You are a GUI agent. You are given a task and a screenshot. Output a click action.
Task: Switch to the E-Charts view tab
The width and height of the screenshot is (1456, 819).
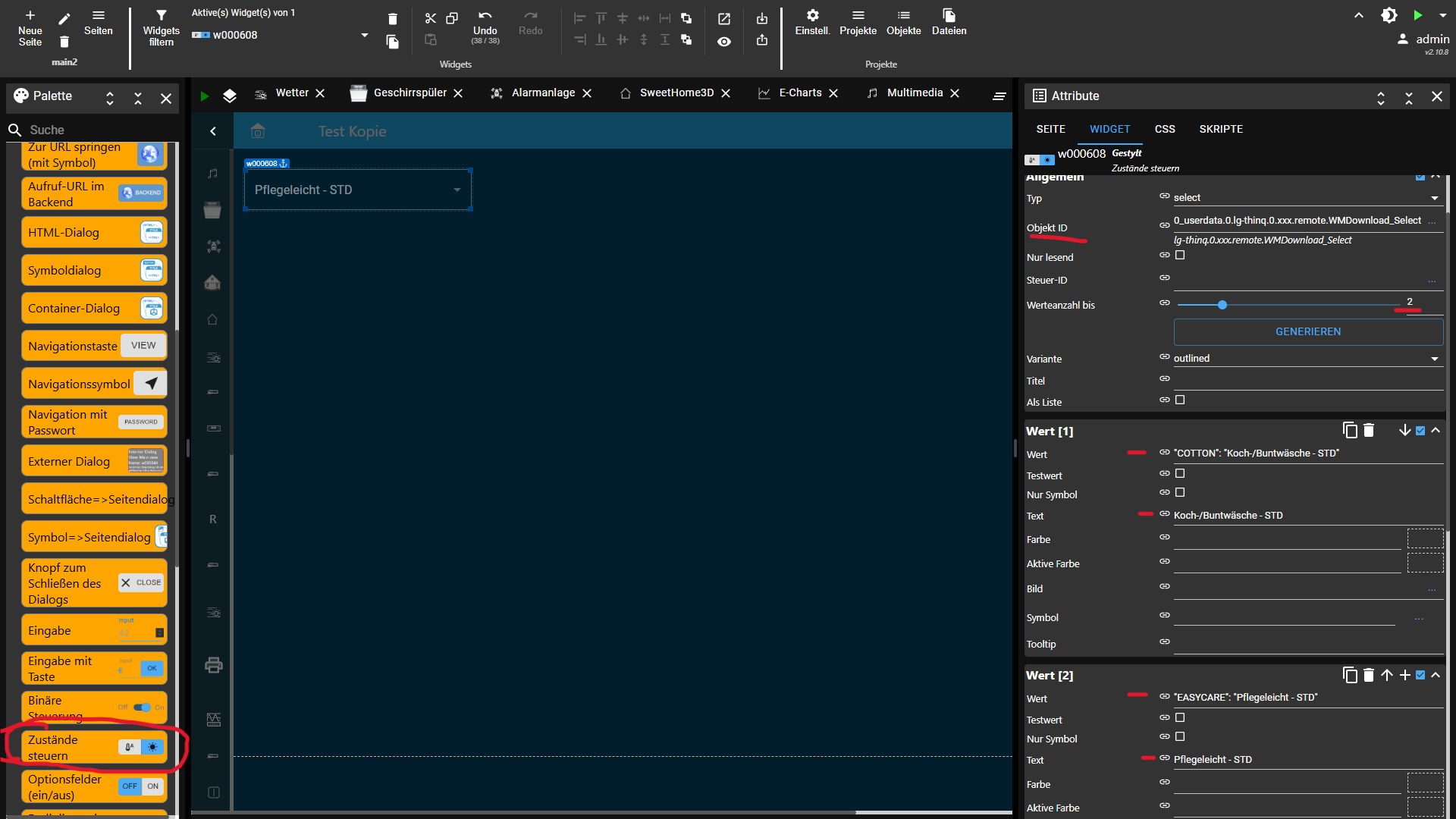tap(800, 93)
